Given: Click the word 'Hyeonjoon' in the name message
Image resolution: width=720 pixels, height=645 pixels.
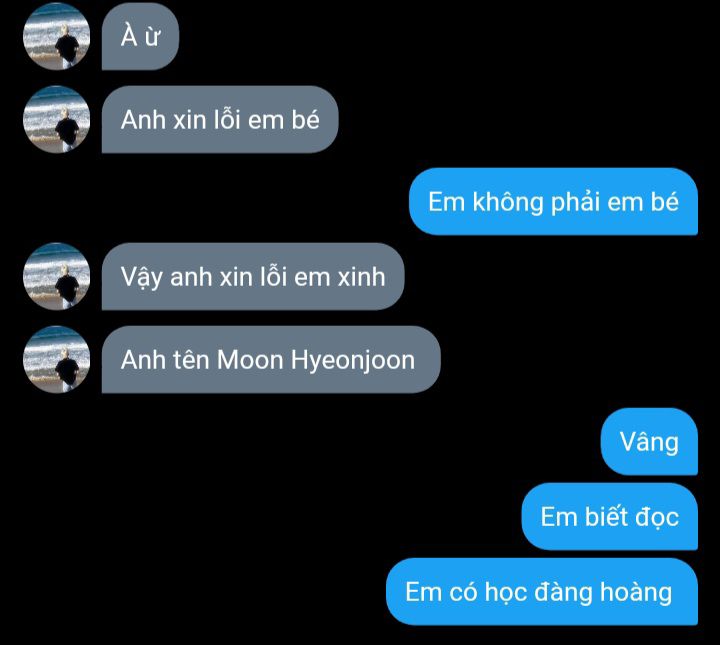Looking at the screenshot, I should (353, 361).
